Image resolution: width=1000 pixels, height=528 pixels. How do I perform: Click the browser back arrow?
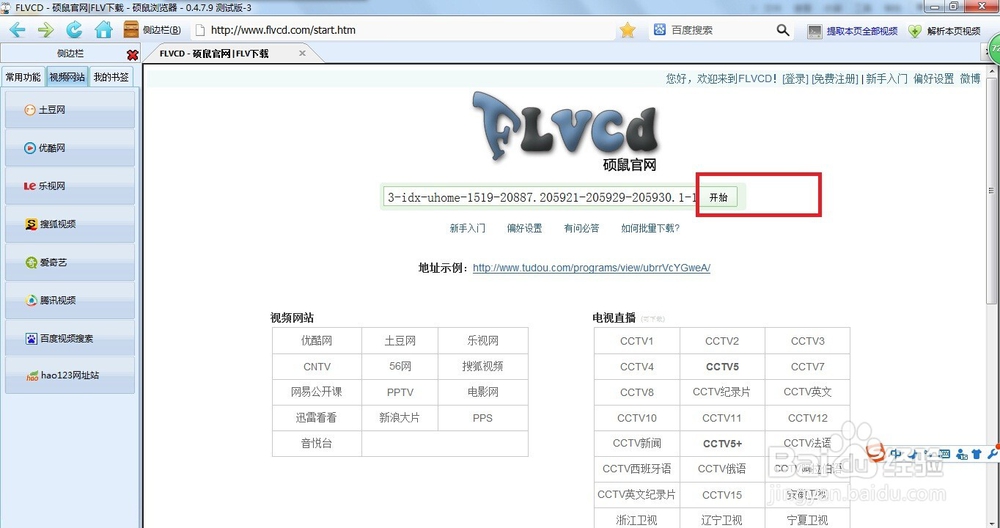pos(17,30)
